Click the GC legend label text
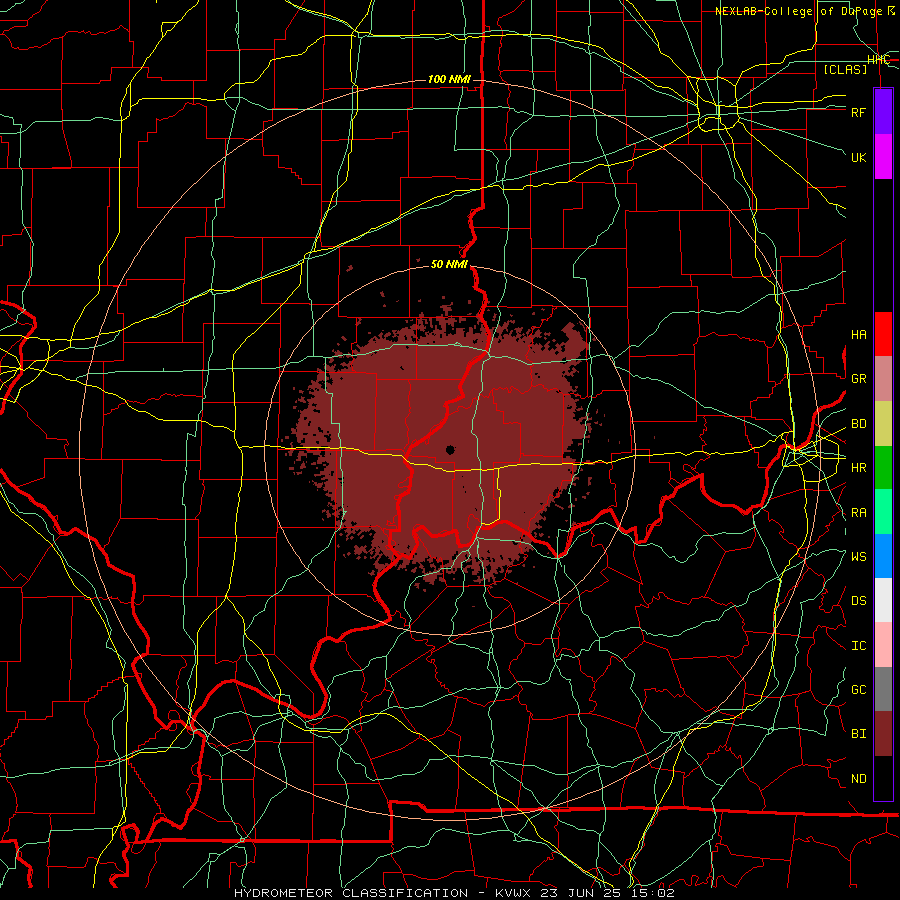 click(x=858, y=690)
